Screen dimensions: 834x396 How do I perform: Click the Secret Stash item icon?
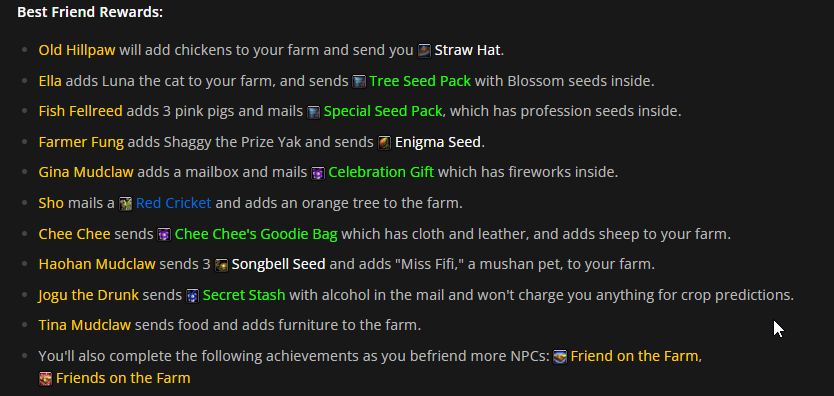pos(192,296)
